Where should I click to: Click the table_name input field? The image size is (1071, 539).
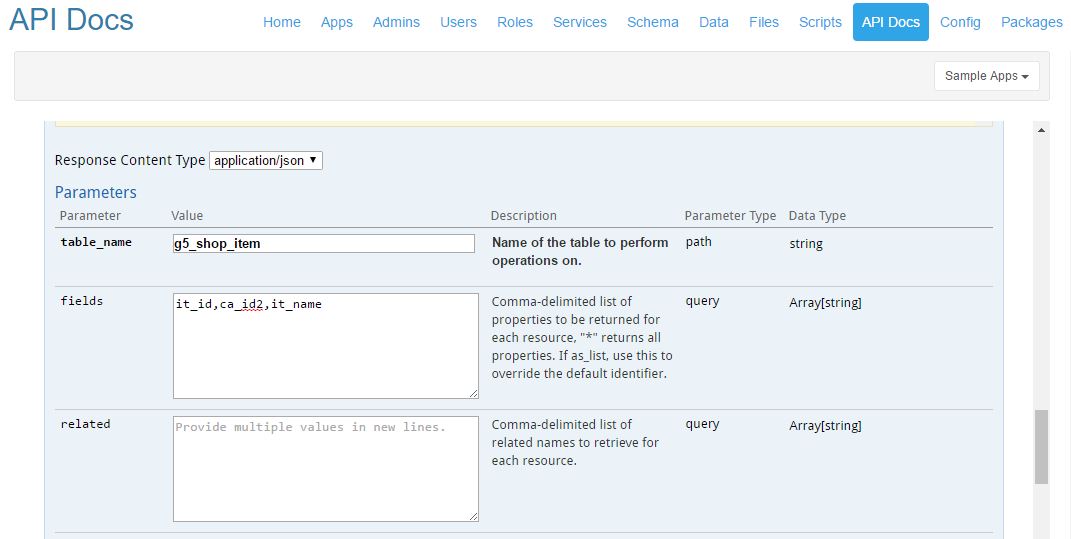324,243
